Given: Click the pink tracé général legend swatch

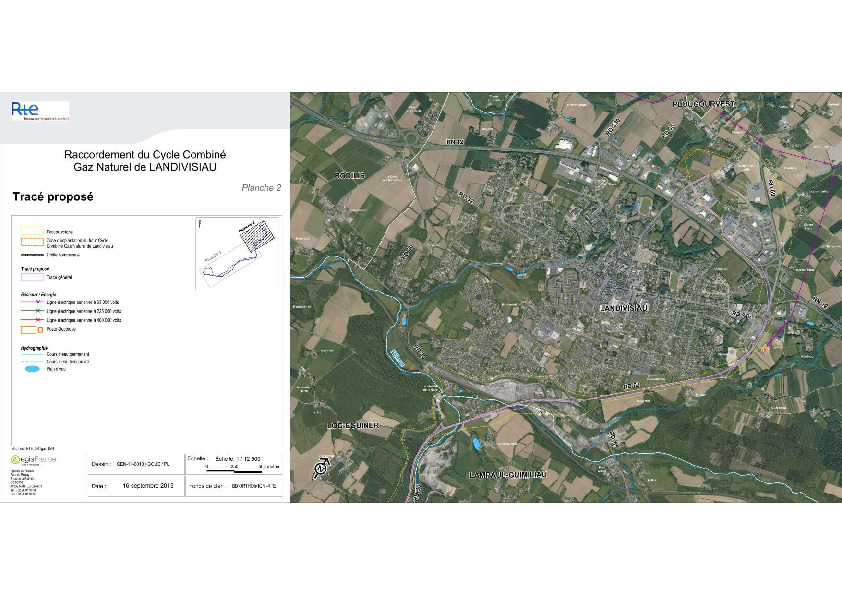Looking at the screenshot, I should [34, 276].
